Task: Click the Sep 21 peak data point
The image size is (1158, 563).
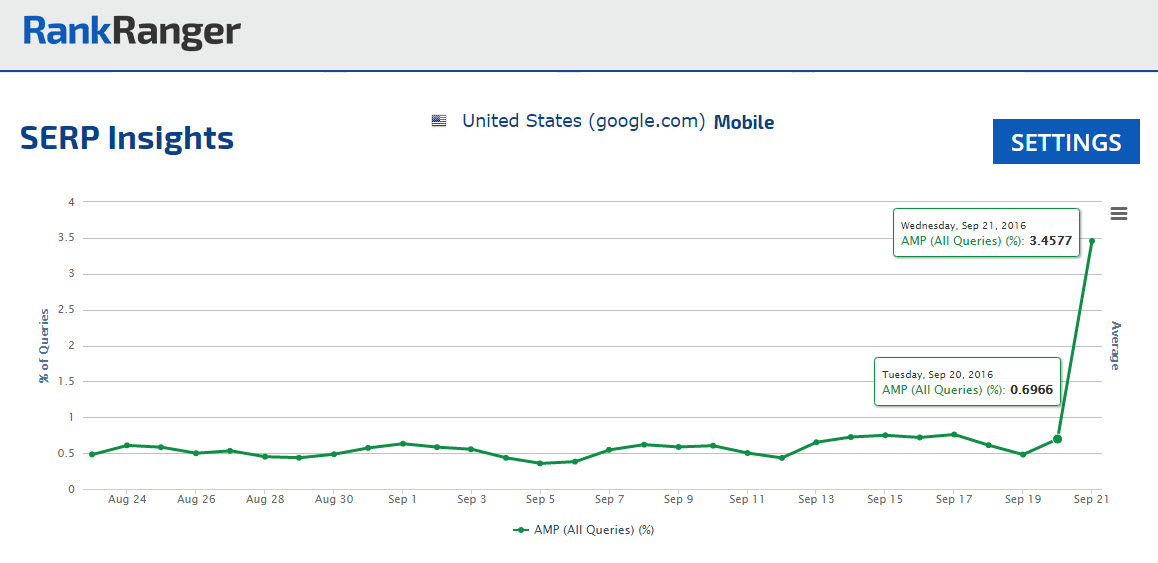Action: [x=1091, y=241]
